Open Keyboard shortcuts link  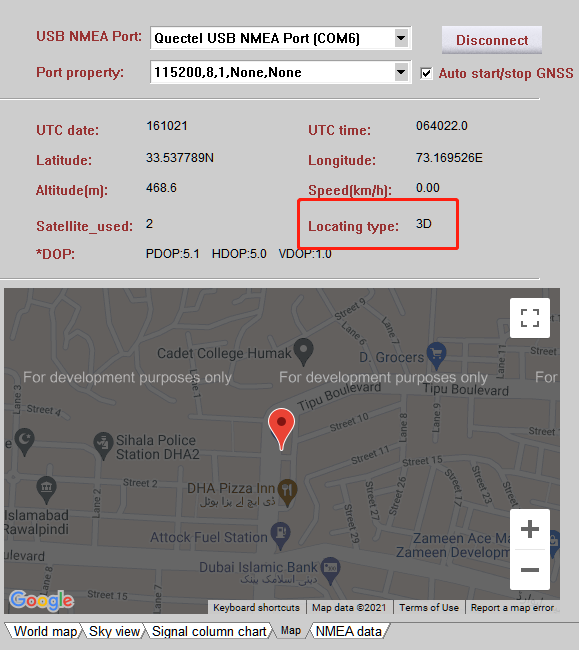coord(256,607)
